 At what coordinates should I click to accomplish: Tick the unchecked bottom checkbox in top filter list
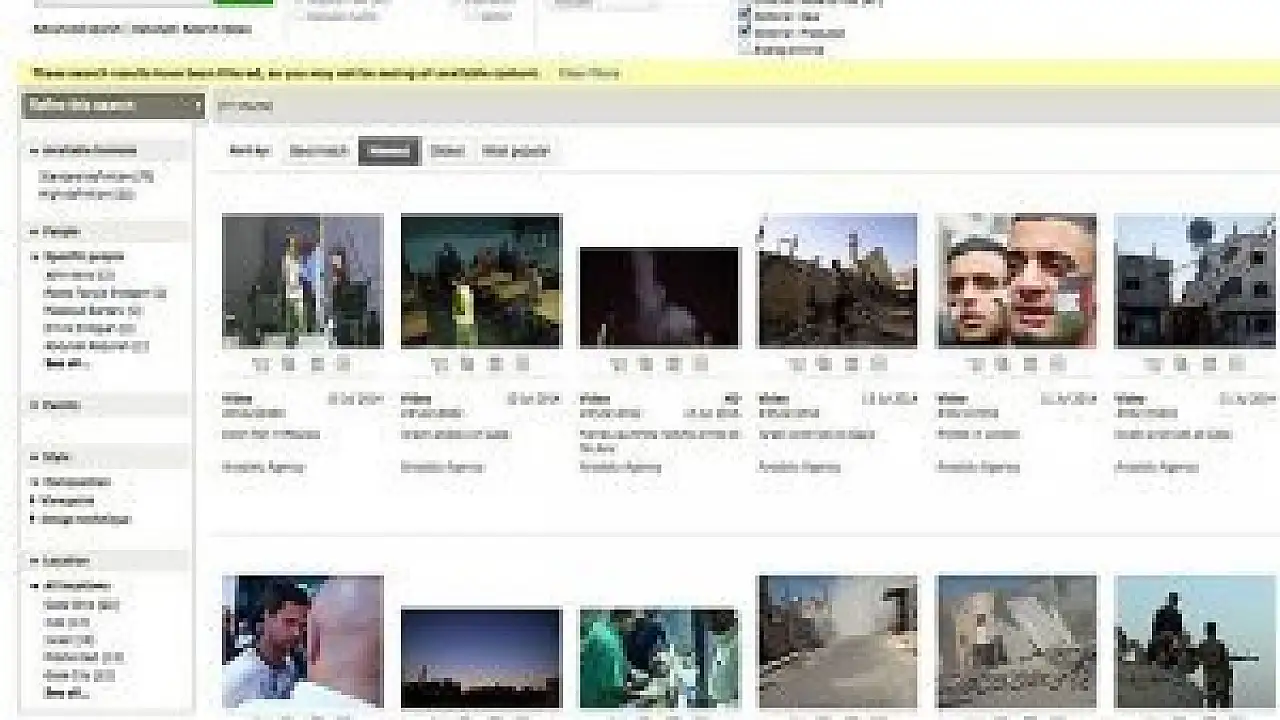[x=745, y=49]
